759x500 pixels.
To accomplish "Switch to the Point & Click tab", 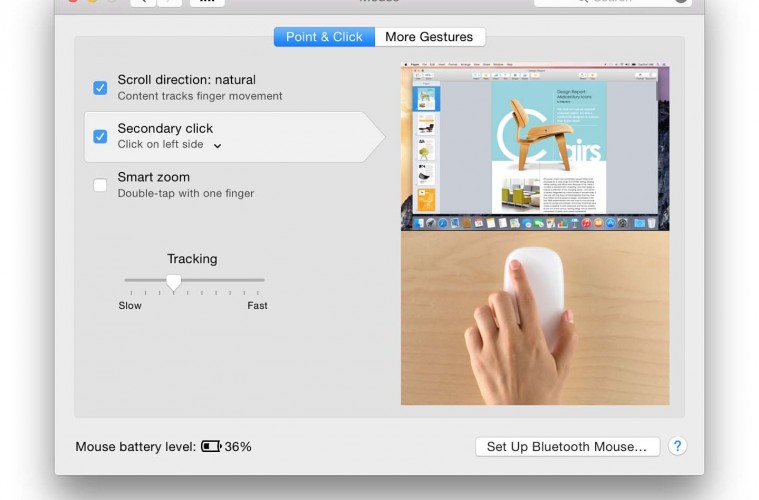I will click(324, 37).
